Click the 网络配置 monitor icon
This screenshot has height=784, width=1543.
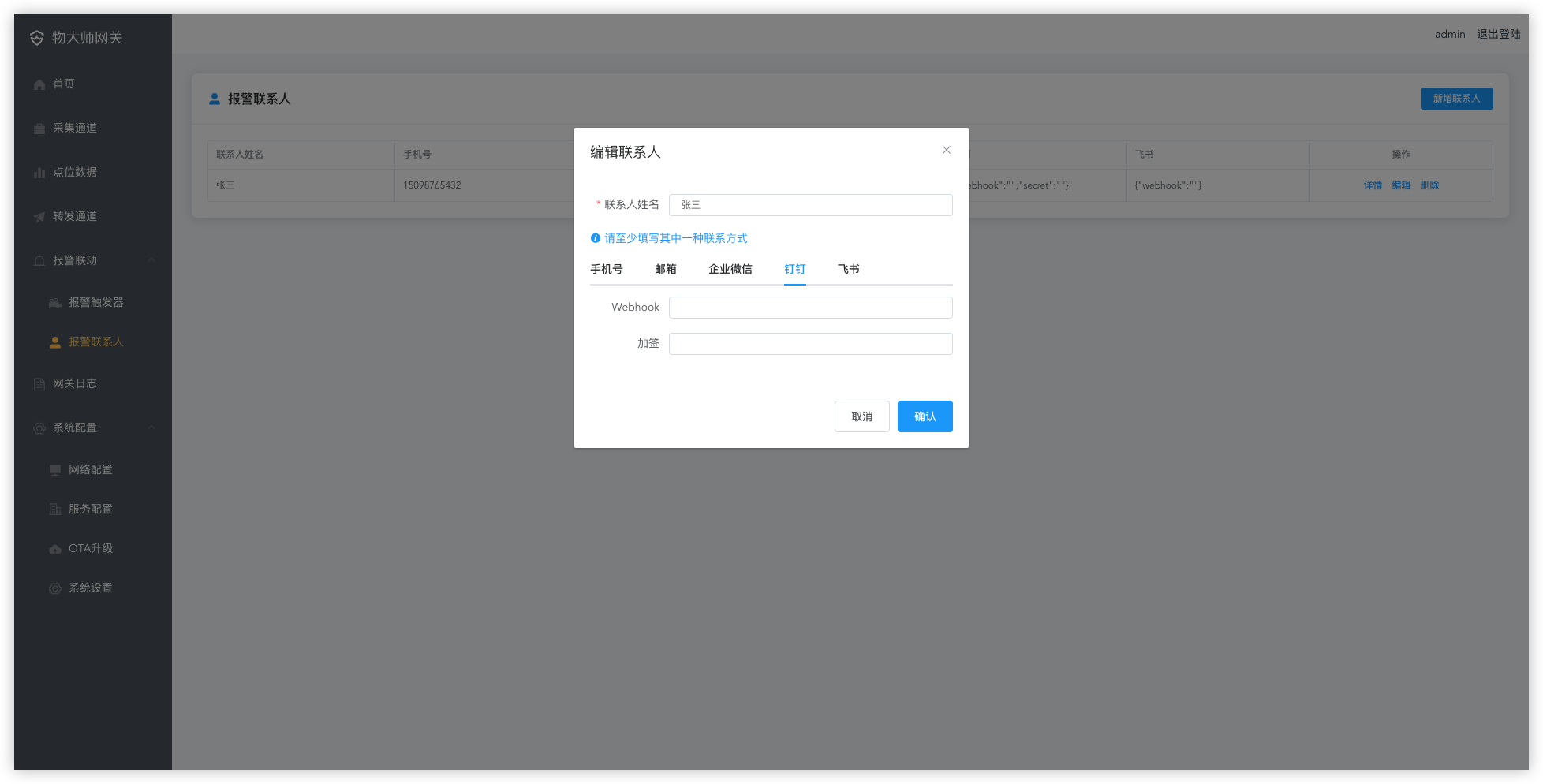pos(55,470)
